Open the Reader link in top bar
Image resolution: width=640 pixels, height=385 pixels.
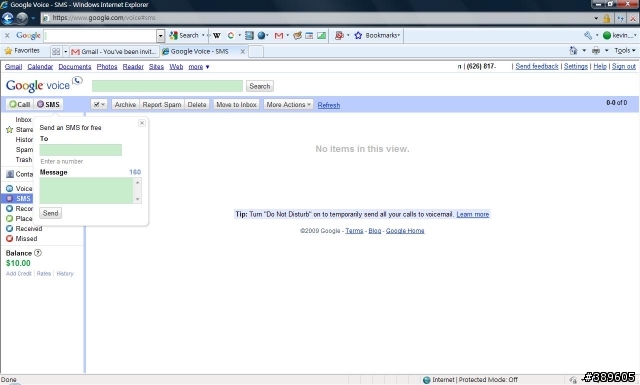133,67
